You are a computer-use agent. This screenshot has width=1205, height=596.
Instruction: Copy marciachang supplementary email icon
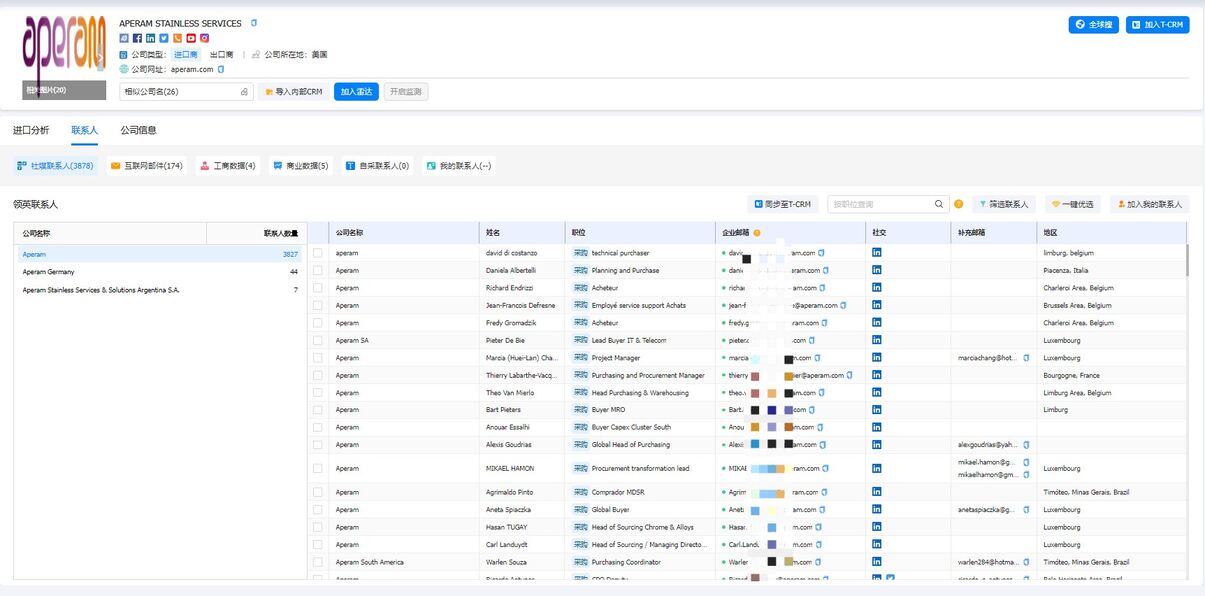click(1026, 357)
